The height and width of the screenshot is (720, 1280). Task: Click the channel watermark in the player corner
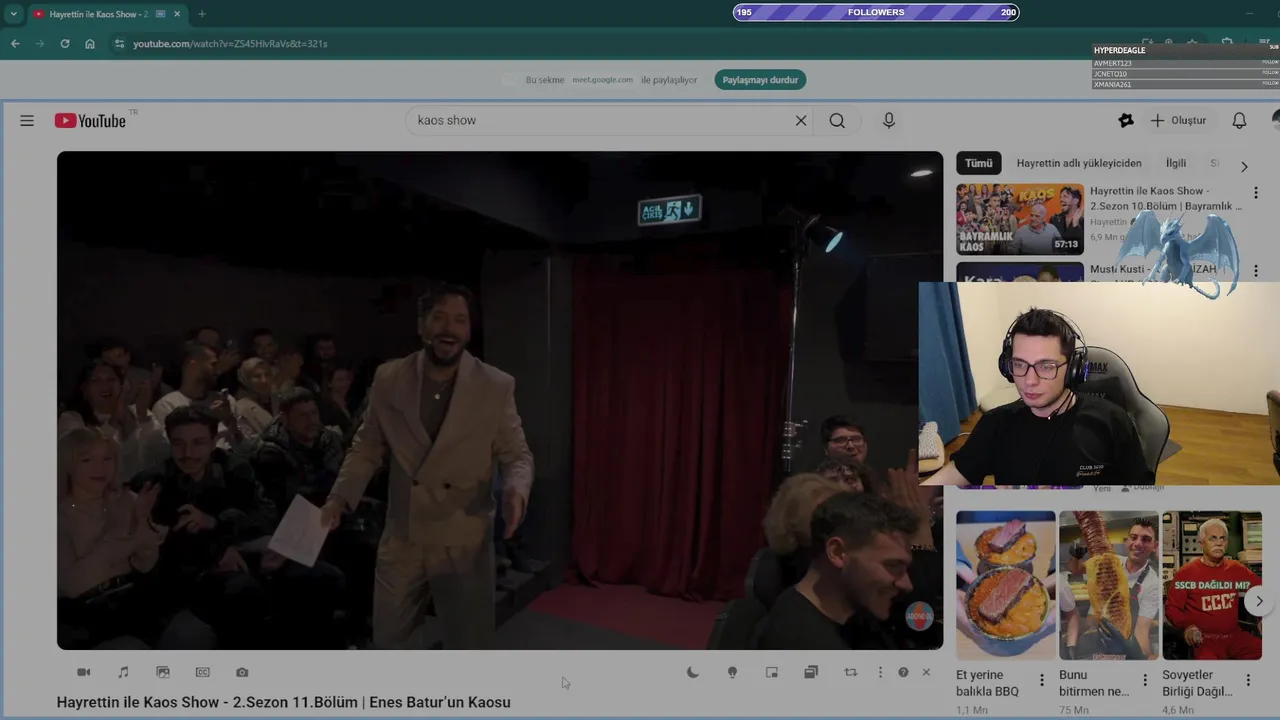click(x=919, y=616)
